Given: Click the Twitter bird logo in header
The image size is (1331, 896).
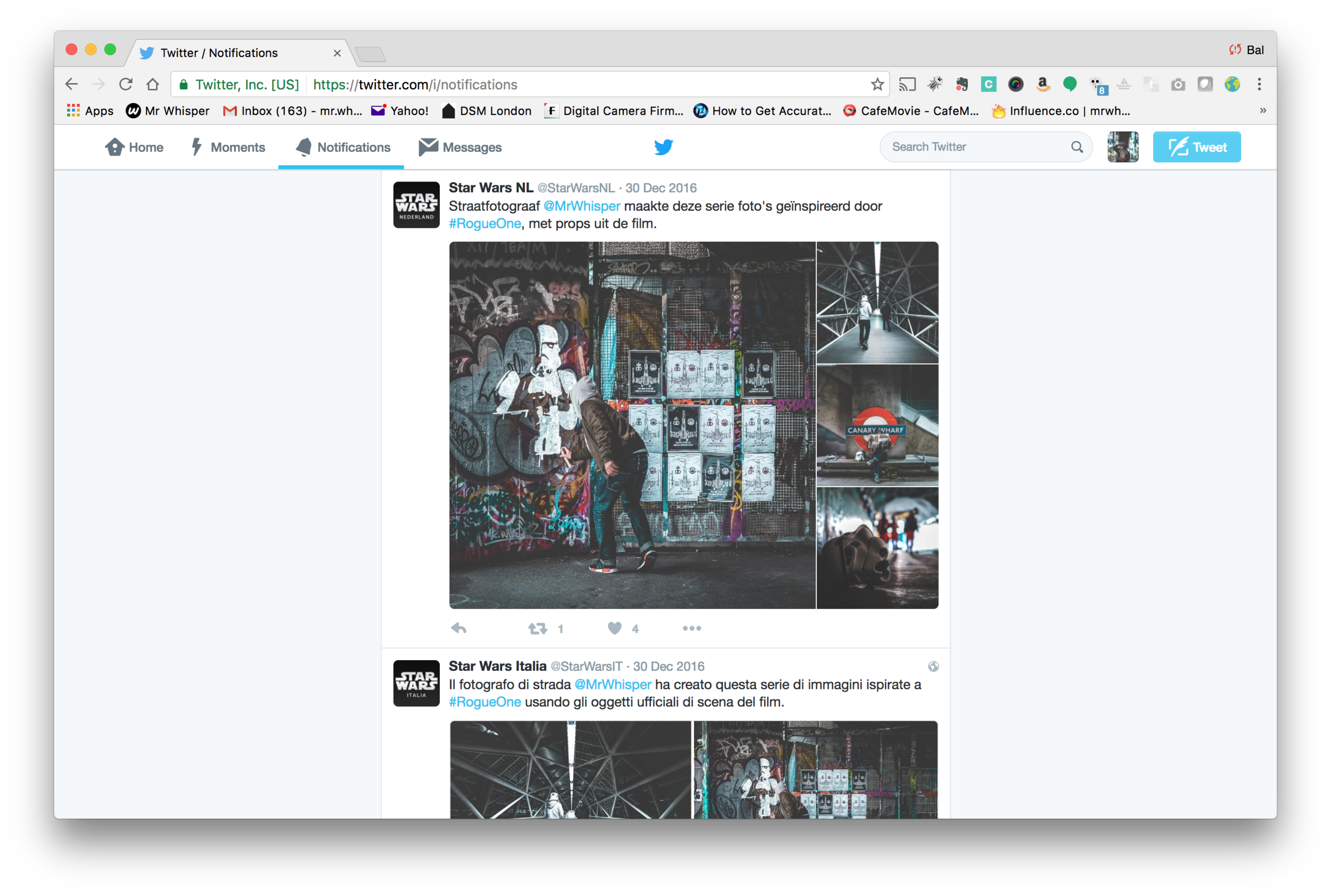Looking at the screenshot, I should tap(663, 147).
